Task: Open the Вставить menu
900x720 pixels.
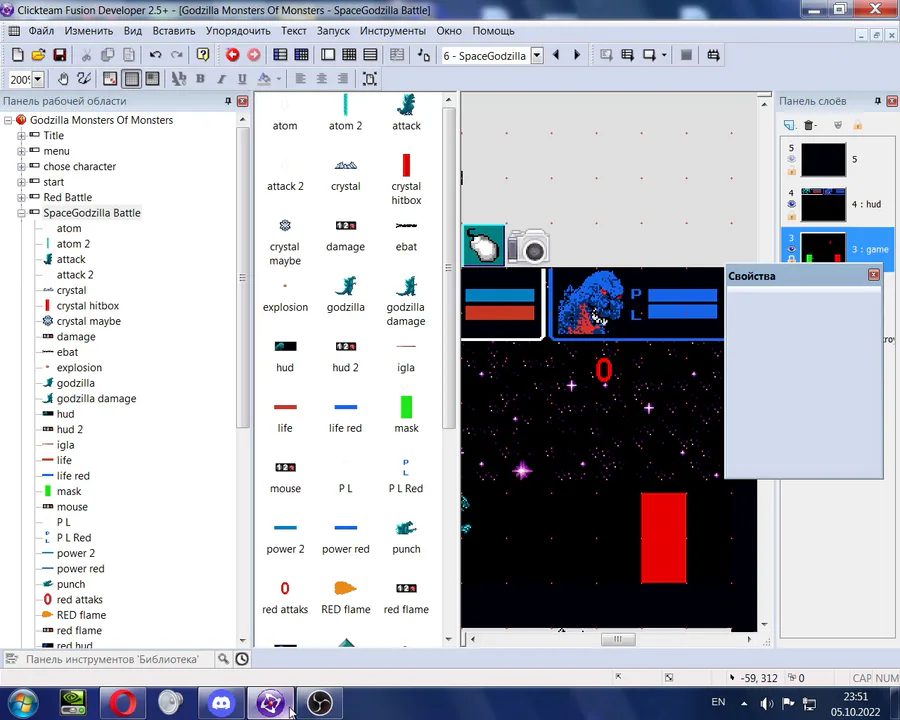Action: [x=174, y=31]
